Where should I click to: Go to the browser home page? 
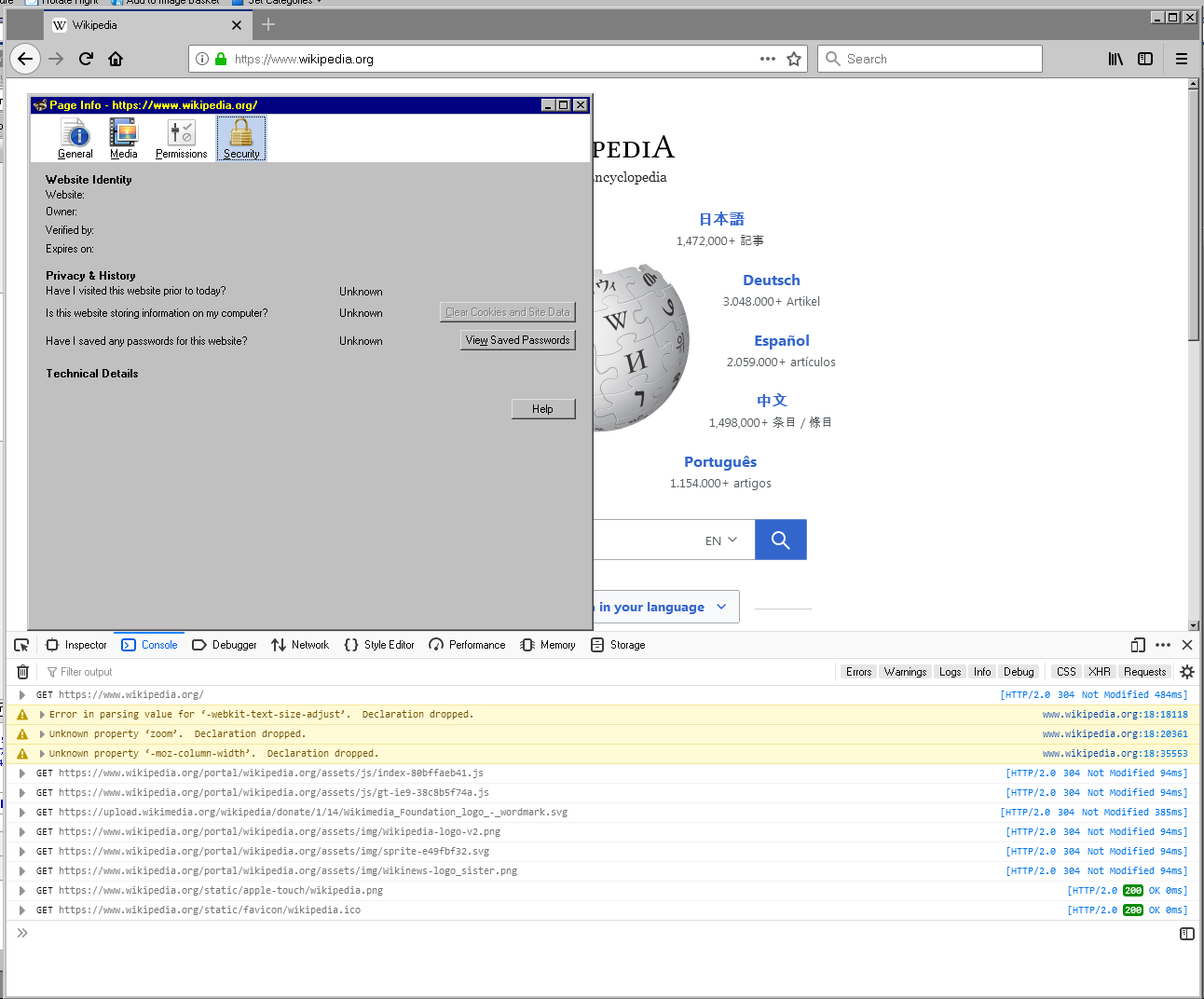116,59
